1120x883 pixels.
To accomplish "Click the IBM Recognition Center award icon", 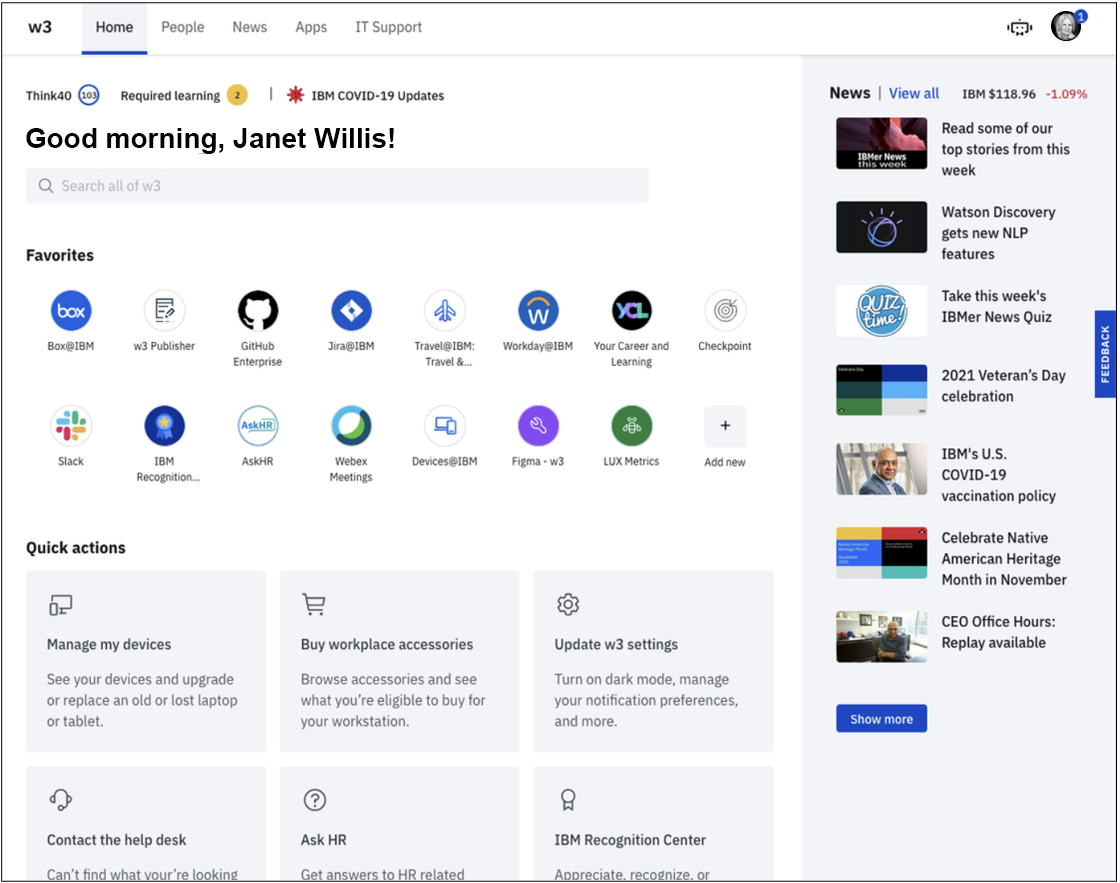I will (x=568, y=799).
